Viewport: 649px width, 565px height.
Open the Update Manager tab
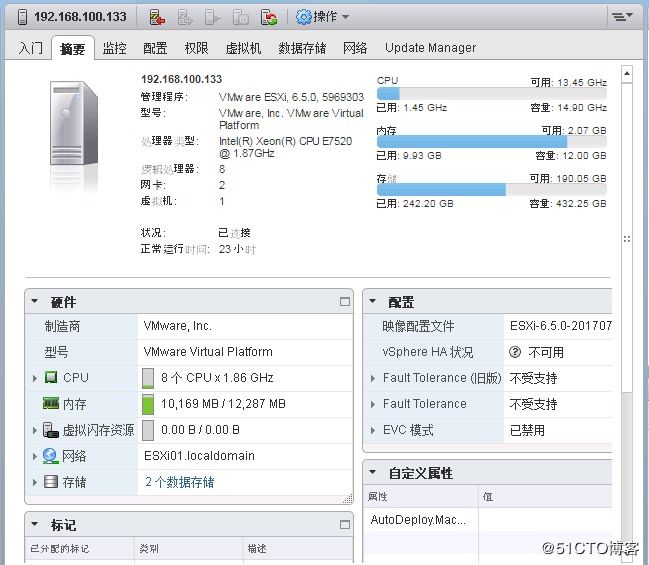click(430, 48)
